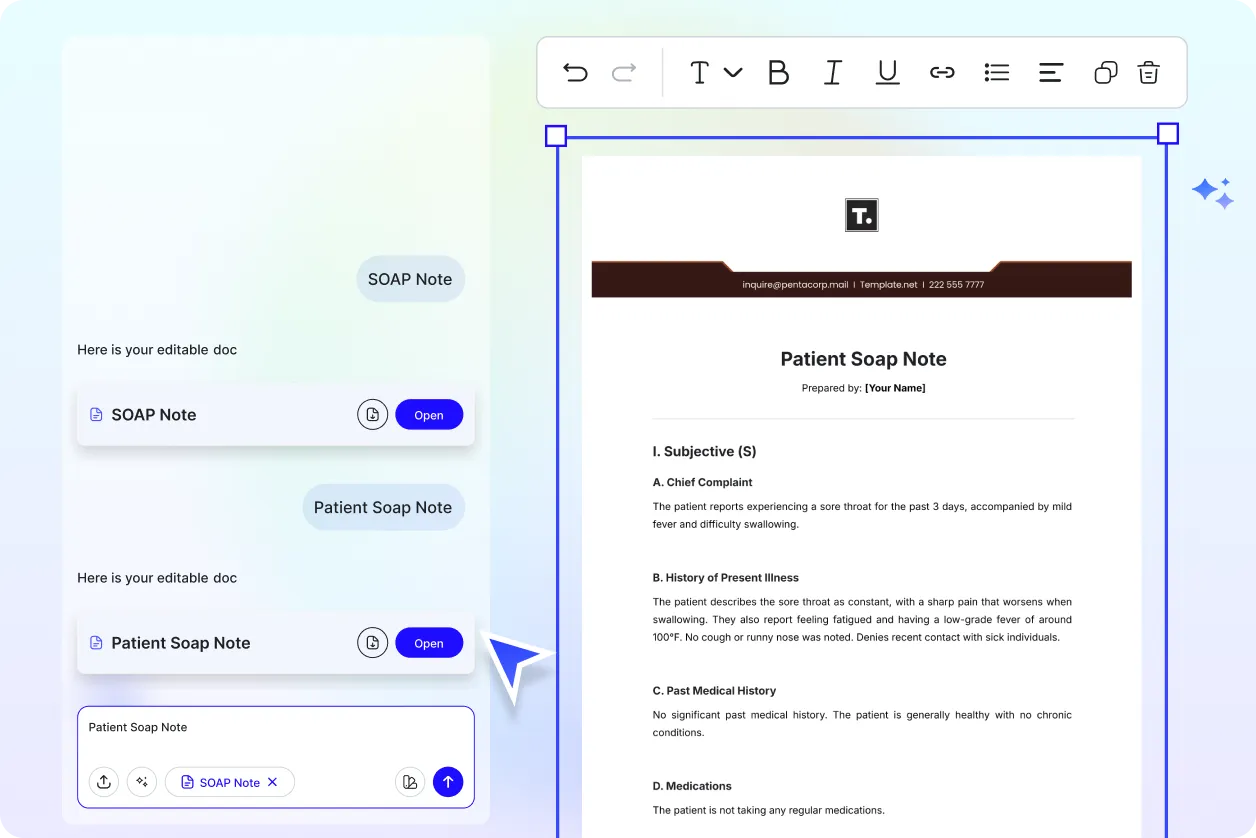Click the upload icon in prompt box

(104, 782)
